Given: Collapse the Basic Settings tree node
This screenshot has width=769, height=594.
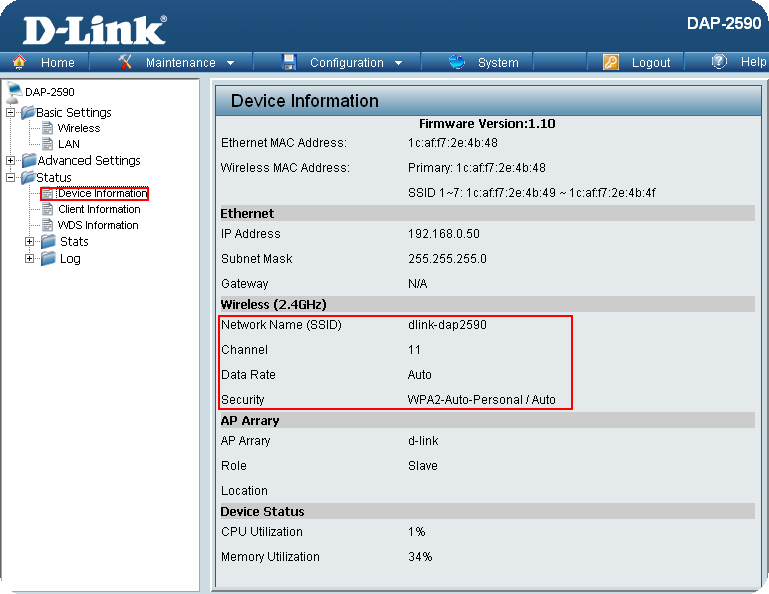Looking at the screenshot, I should point(10,112).
